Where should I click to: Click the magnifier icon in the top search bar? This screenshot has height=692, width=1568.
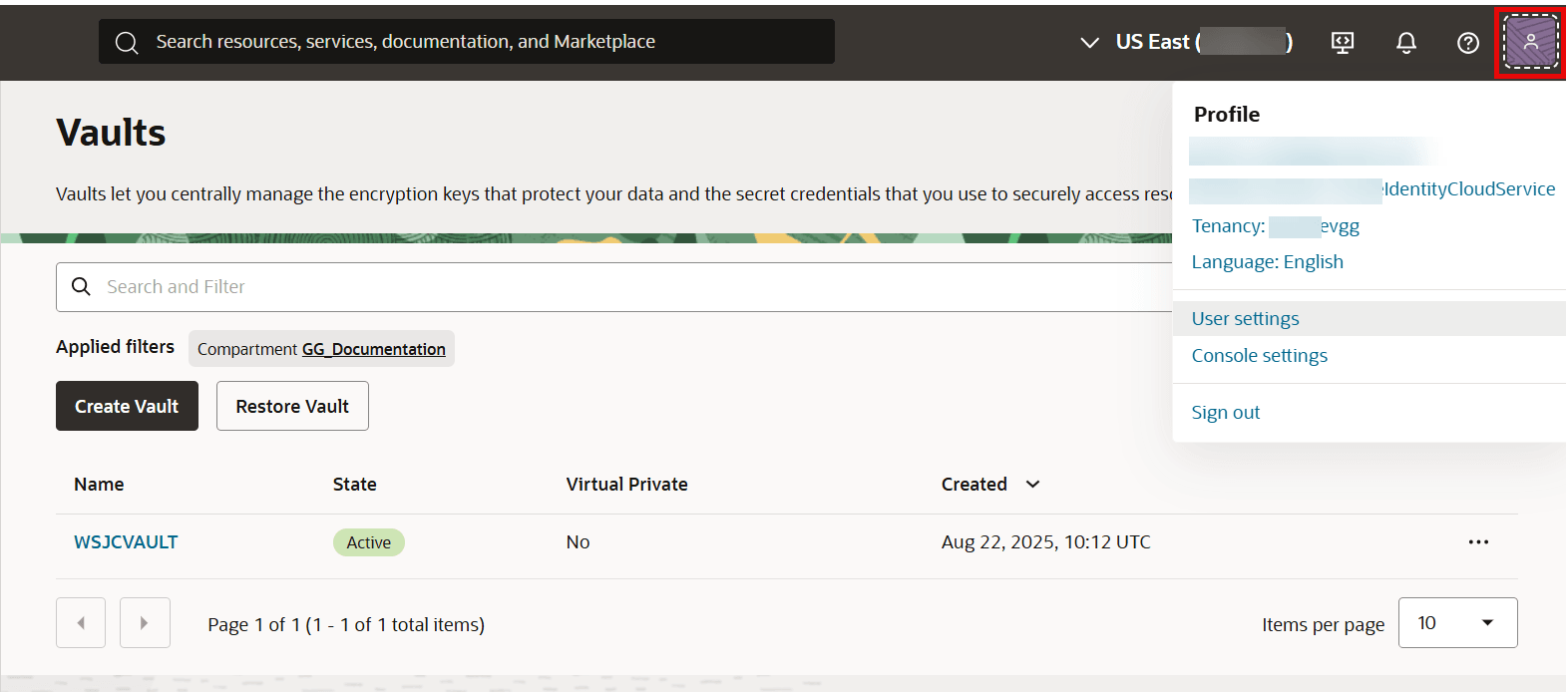click(x=126, y=41)
